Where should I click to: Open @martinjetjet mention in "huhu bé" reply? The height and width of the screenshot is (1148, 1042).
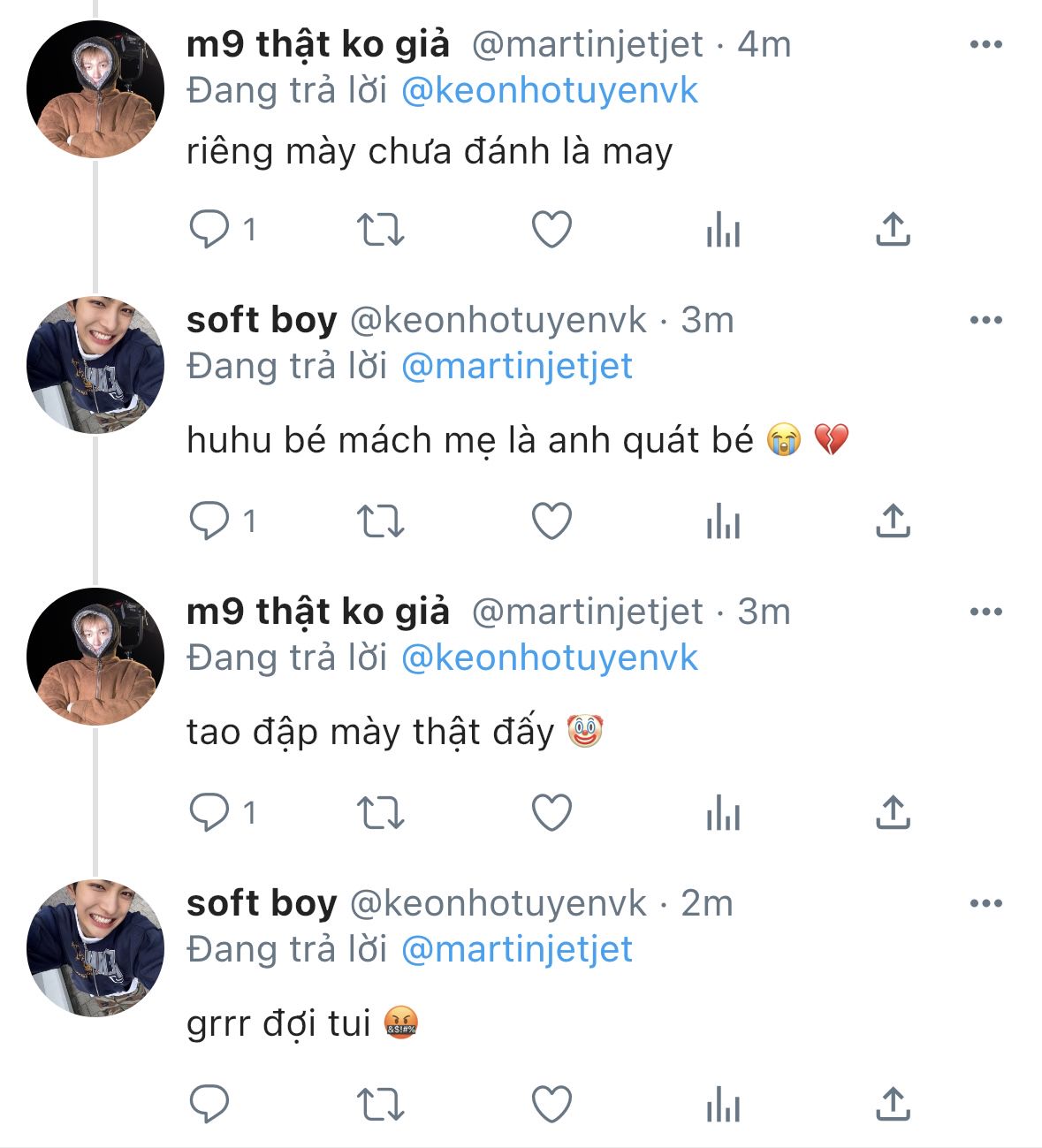coord(517,367)
